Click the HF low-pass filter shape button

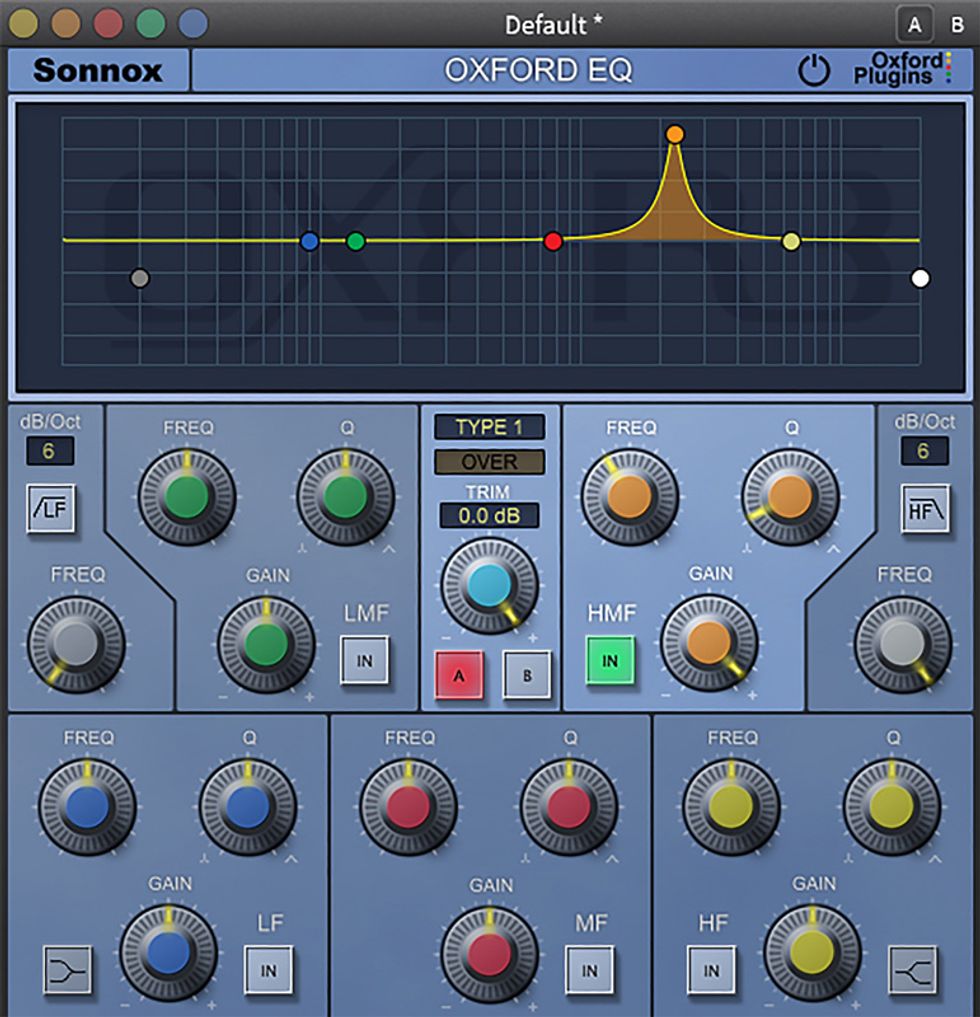tap(925, 509)
